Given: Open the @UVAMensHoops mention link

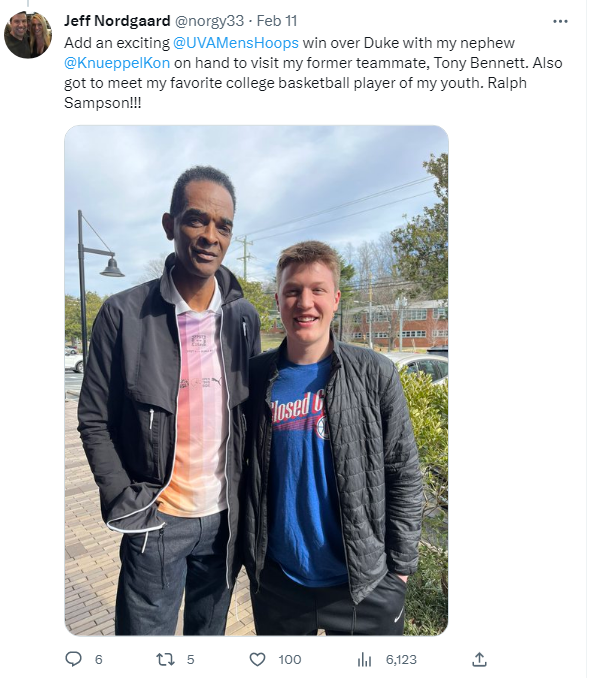Looking at the screenshot, I should 236,43.
